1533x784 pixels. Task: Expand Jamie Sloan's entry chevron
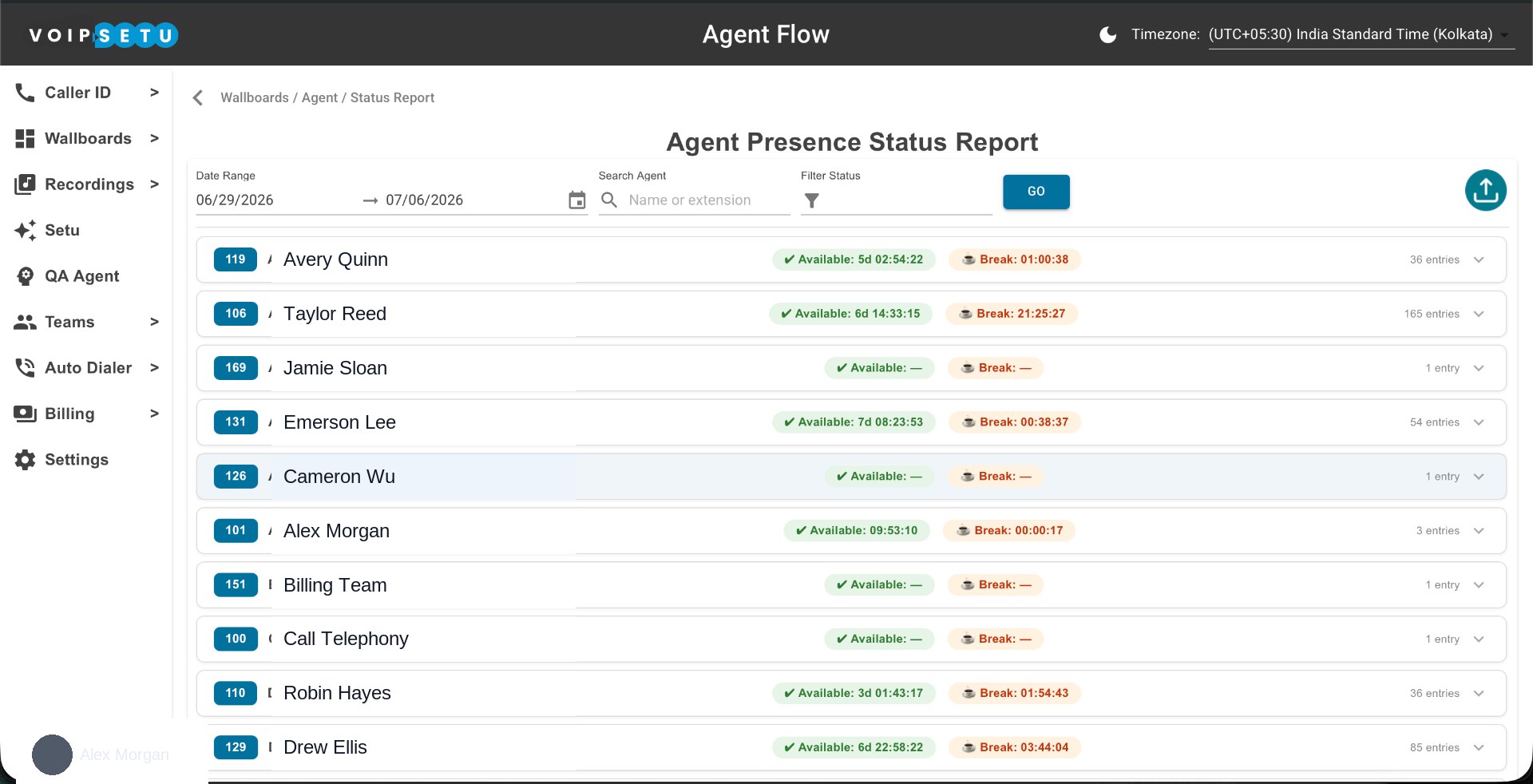point(1479,368)
